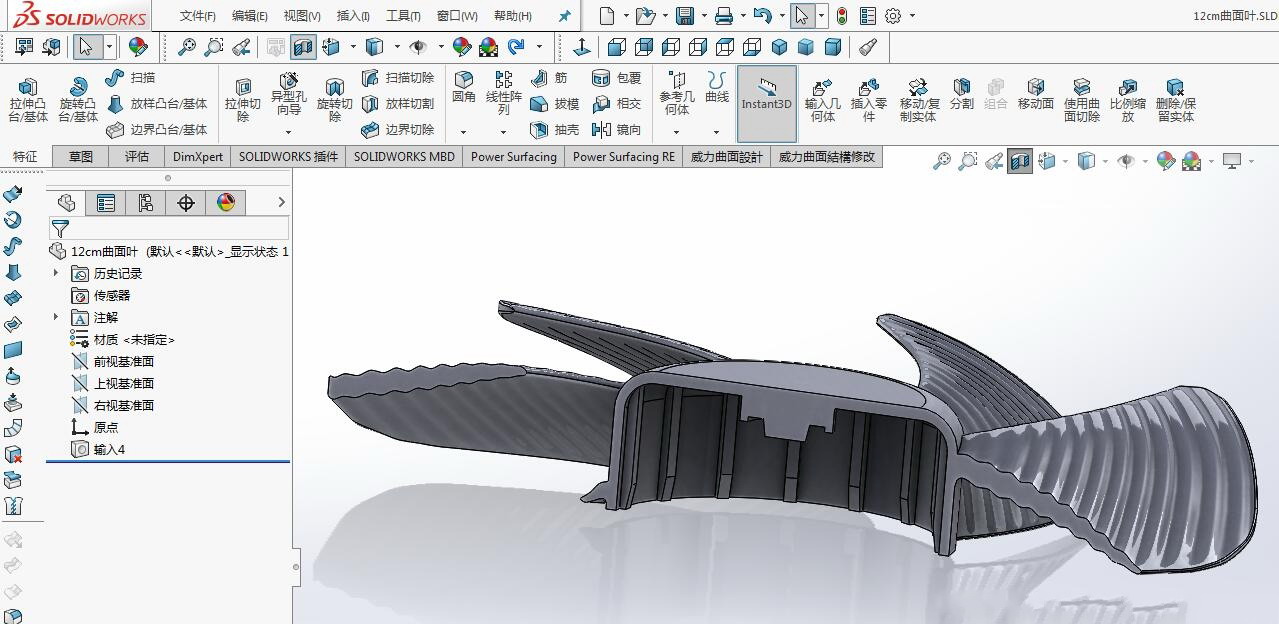
Task: Click the 移动面 move face tool
Action: click(1035, 94)
